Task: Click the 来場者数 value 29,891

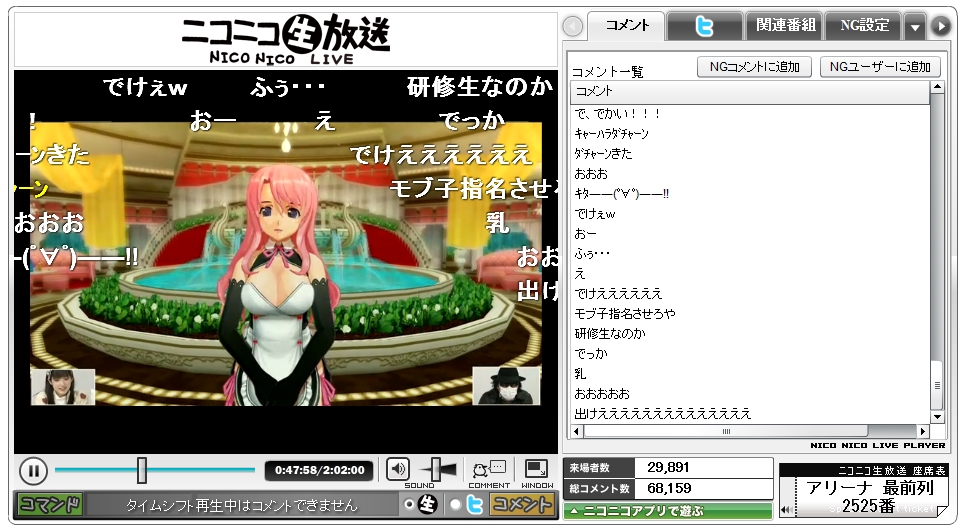Action: click(x=668, y=468)
